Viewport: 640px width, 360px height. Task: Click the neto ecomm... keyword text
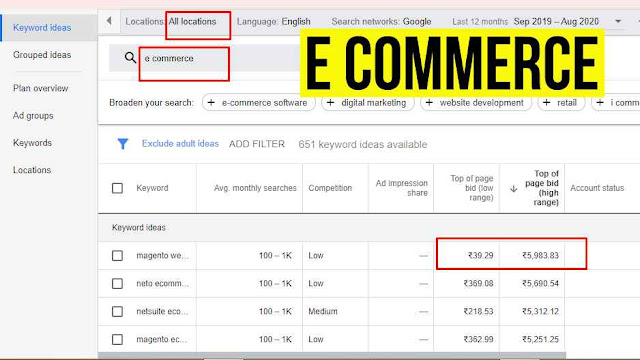click(x=162, y=283)
